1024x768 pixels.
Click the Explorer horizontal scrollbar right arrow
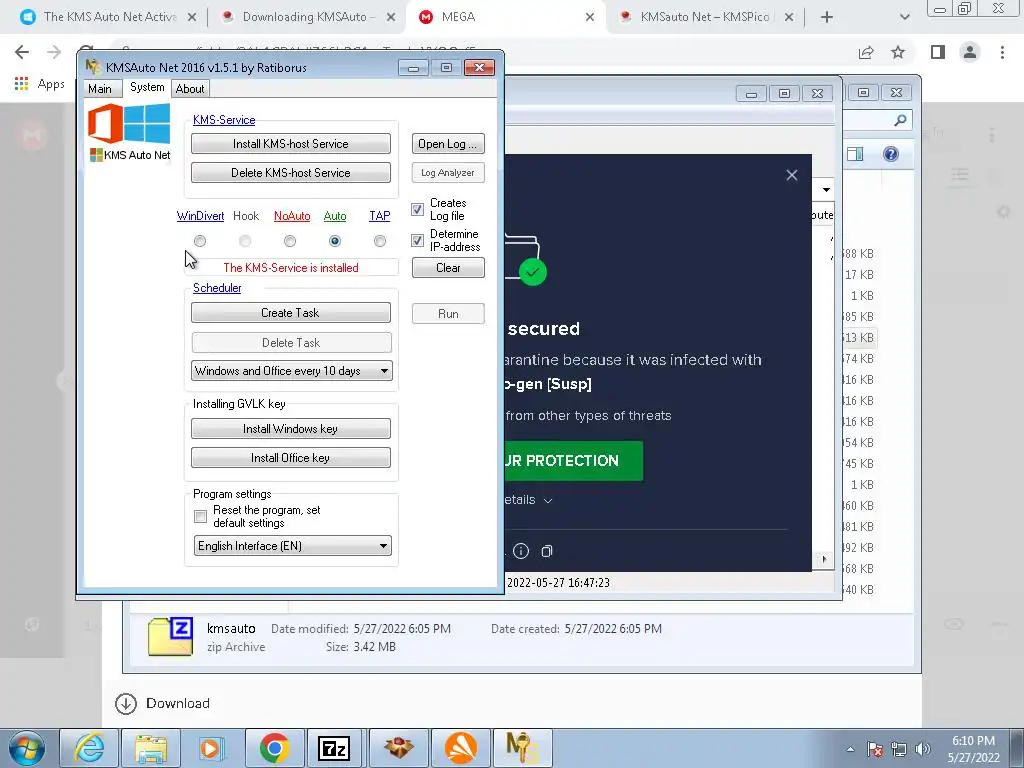(824, 560)
